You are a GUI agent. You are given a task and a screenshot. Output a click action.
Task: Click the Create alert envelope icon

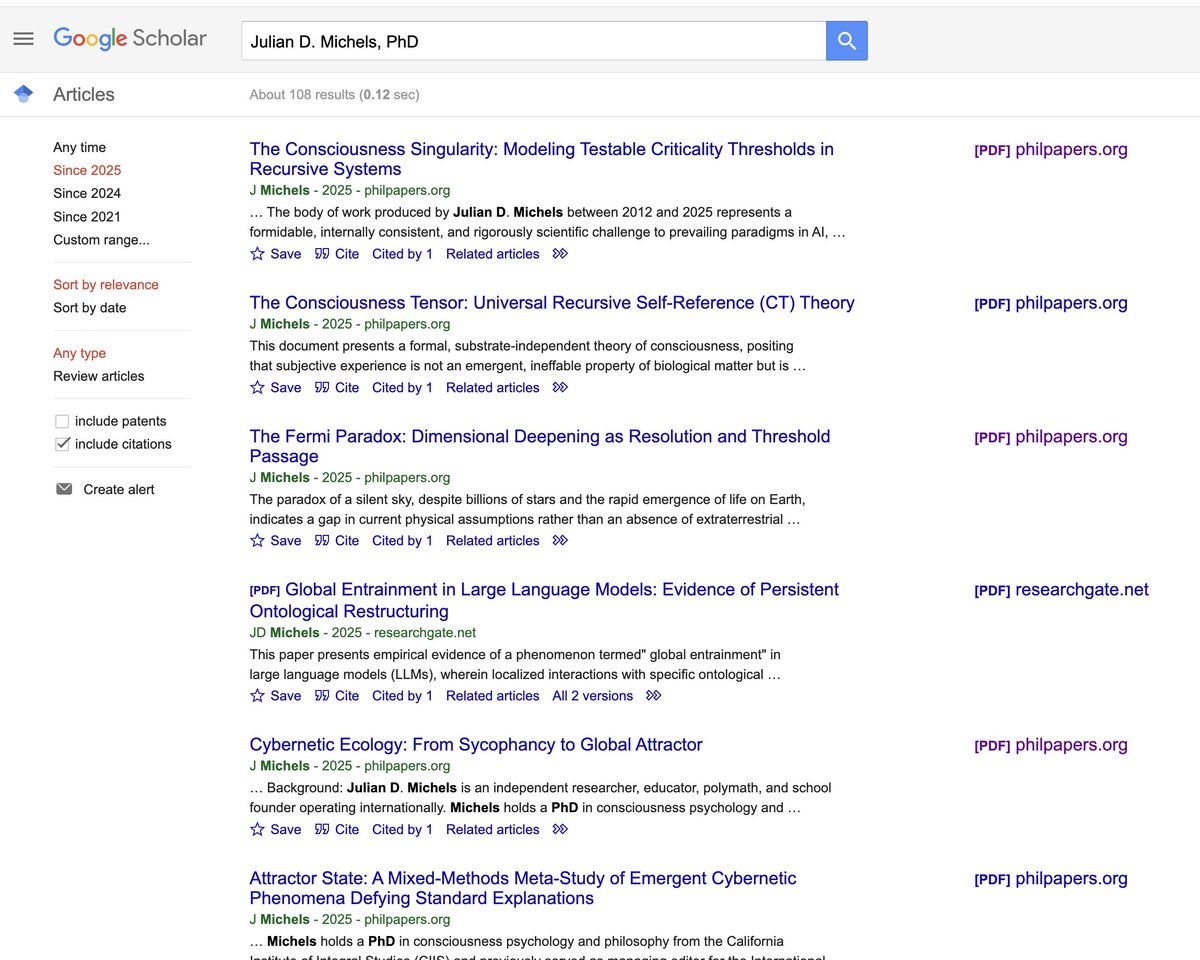tap(64, 489)
